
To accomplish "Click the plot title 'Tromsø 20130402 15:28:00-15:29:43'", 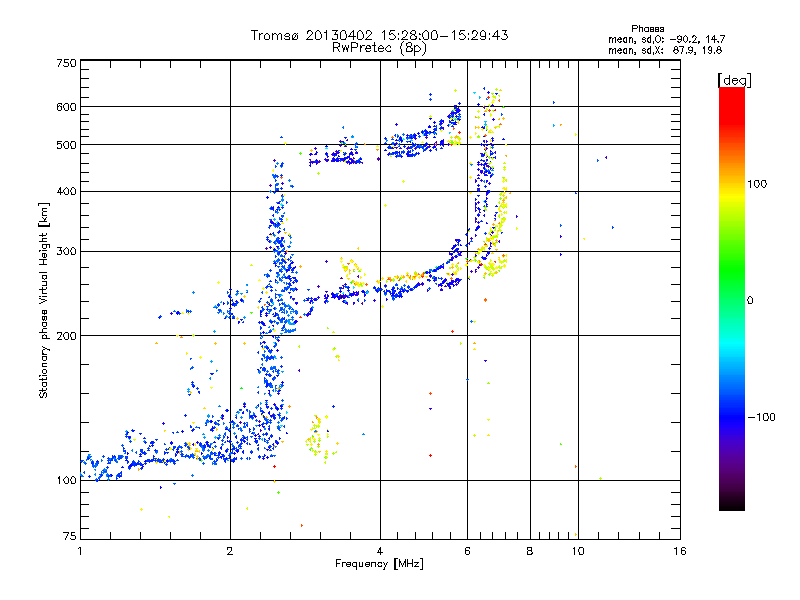I will tap(379, 35).
